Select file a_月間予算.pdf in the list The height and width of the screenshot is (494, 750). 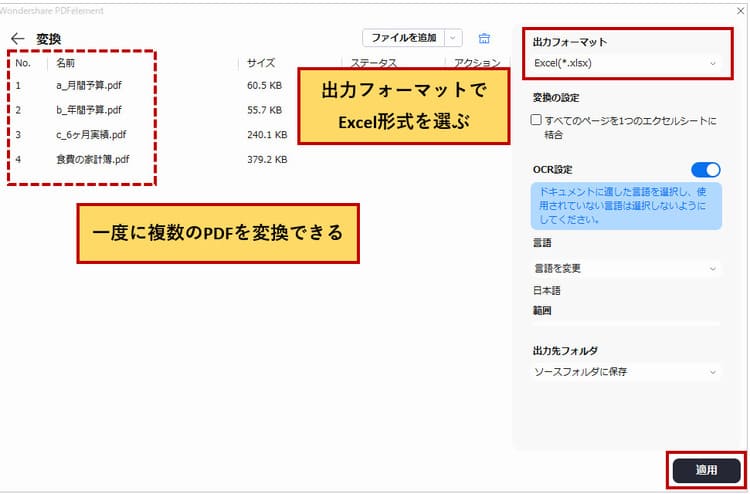pos(89,86)
